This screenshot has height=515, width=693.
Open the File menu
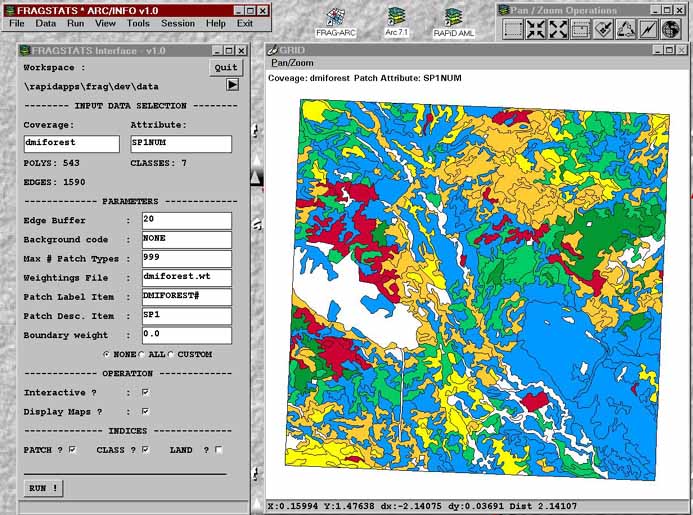click(17, 23)
